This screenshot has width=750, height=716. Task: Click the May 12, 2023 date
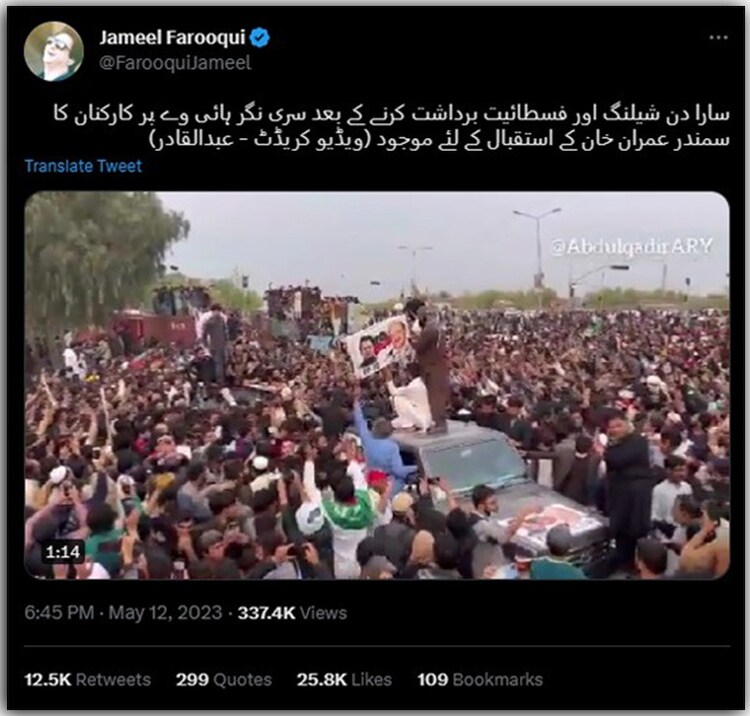coord(165,613)
